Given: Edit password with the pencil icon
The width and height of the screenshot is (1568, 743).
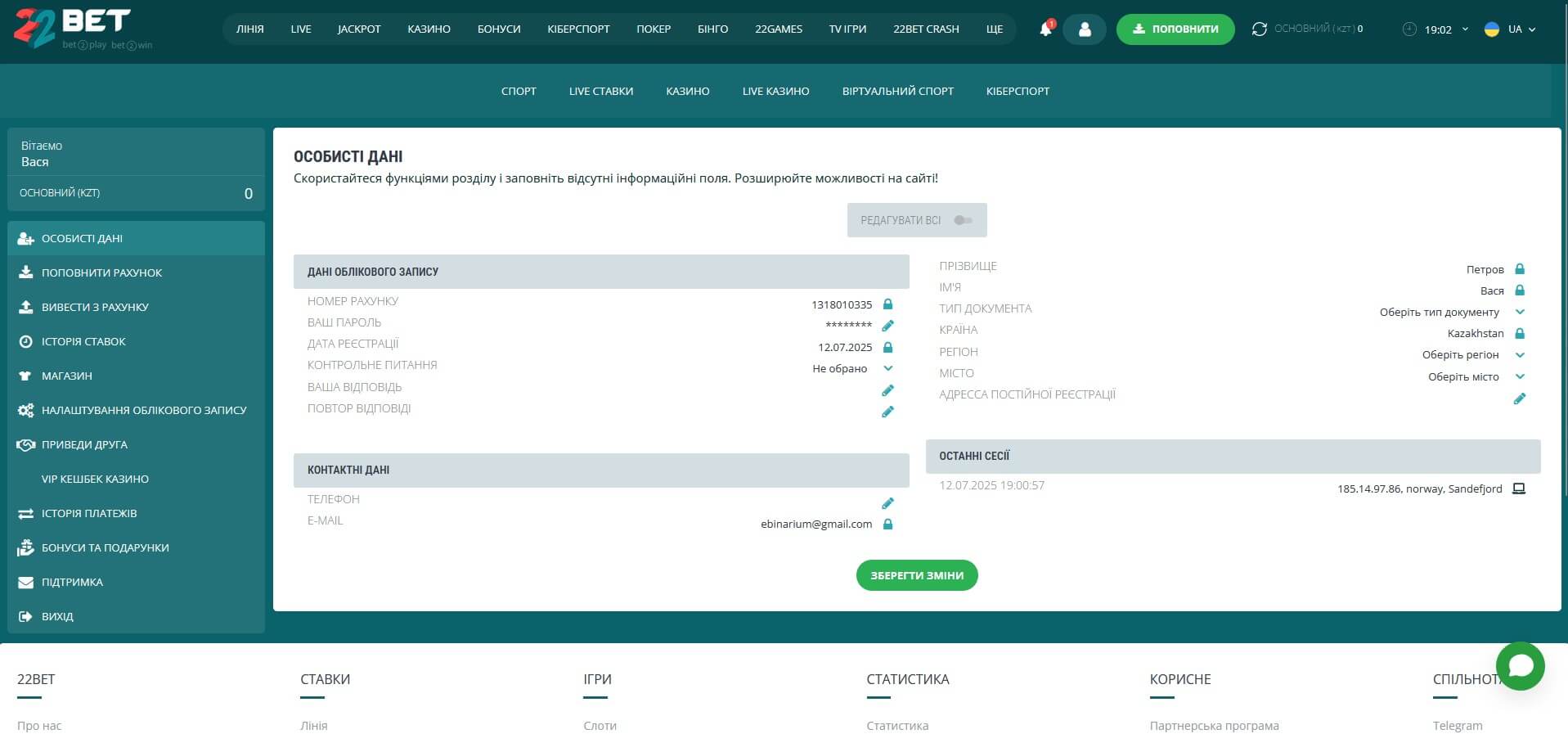Looking at the screenshot, I should tap(887, 326).
